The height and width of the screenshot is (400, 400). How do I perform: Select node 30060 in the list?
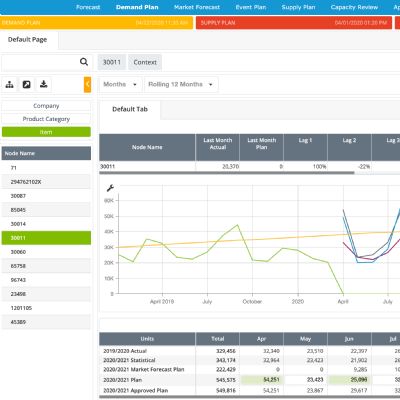click(46, 252)
